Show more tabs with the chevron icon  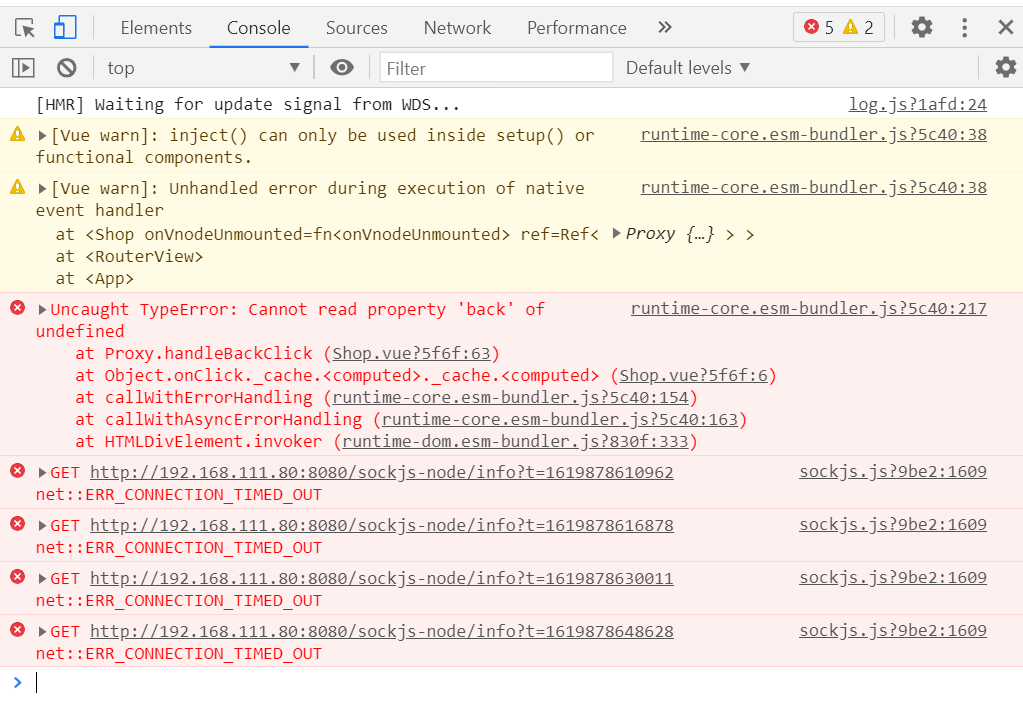tap(665, 28)
